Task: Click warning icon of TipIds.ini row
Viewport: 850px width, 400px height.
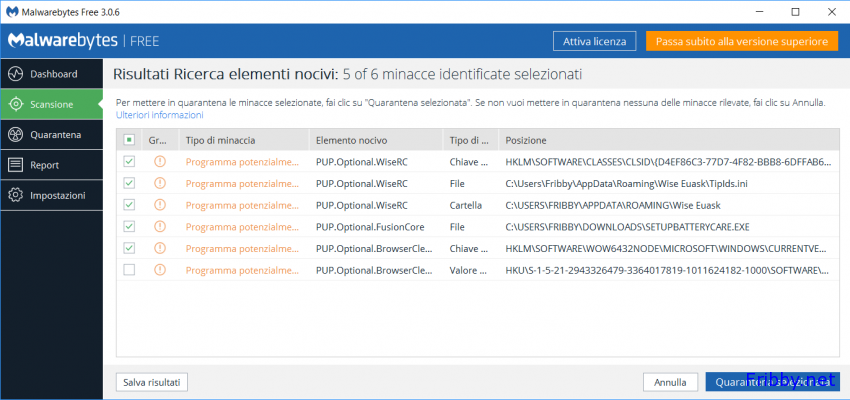Action: [159, 183]
